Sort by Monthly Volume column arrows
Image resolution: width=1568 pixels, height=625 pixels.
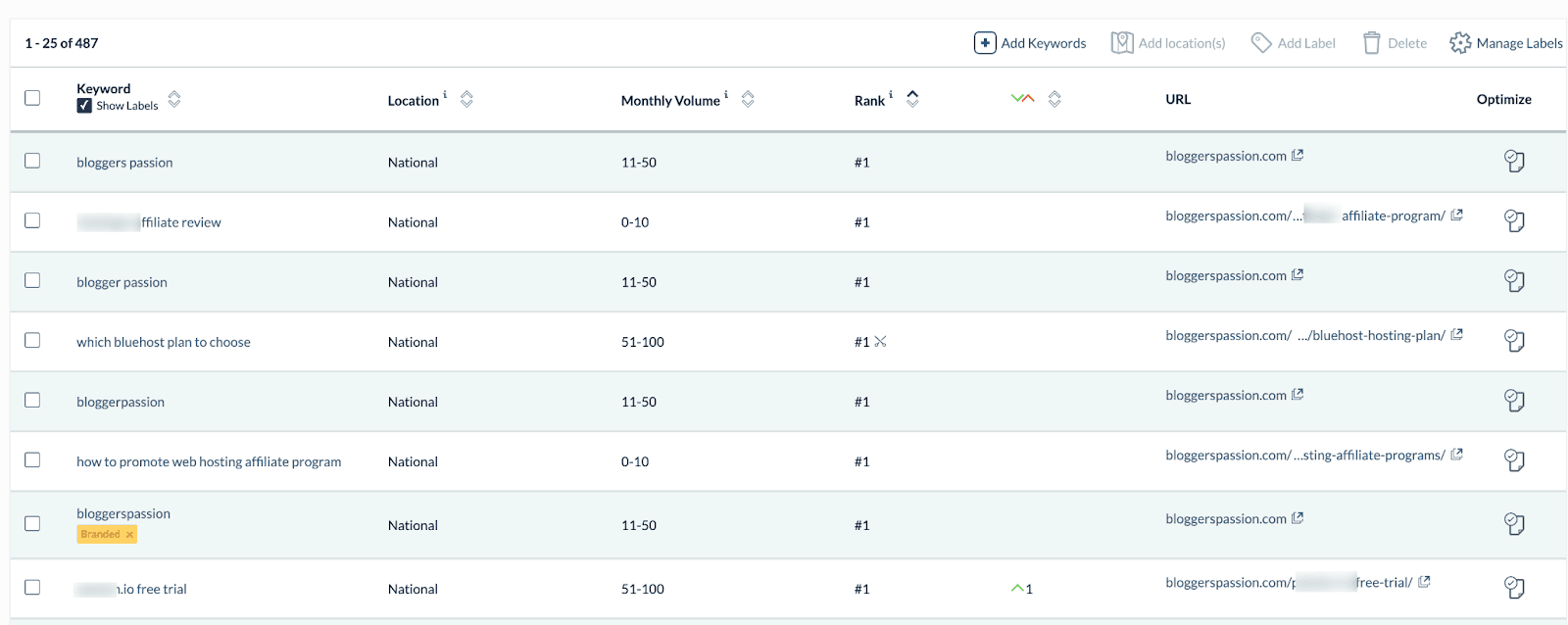tap(748, 99)
